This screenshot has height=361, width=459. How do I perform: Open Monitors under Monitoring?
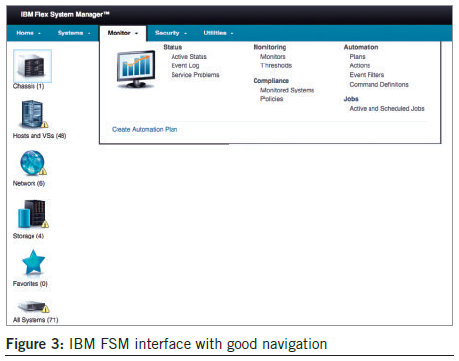273,57
